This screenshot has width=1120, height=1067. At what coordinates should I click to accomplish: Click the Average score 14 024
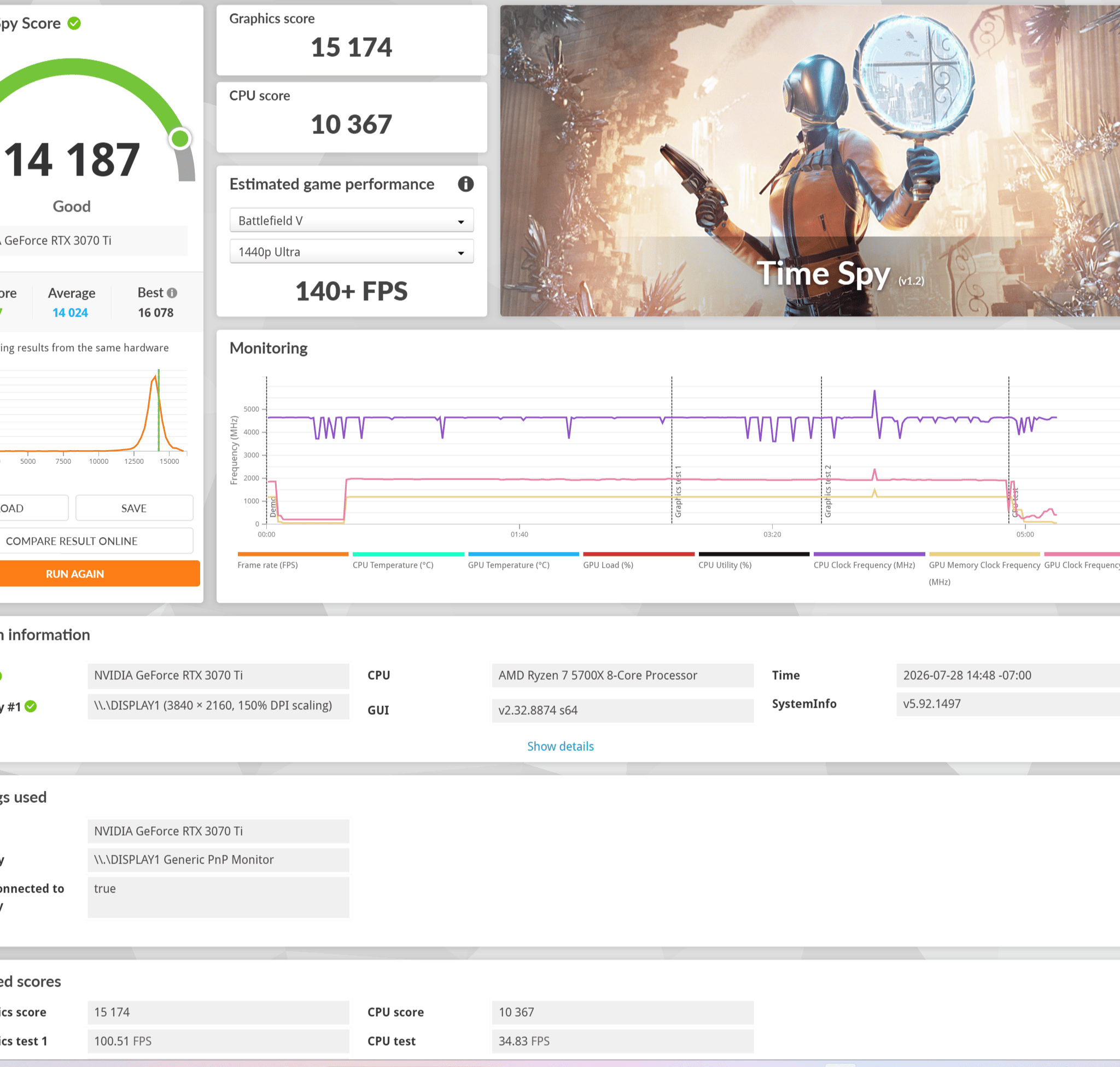[x=71, y=313]
